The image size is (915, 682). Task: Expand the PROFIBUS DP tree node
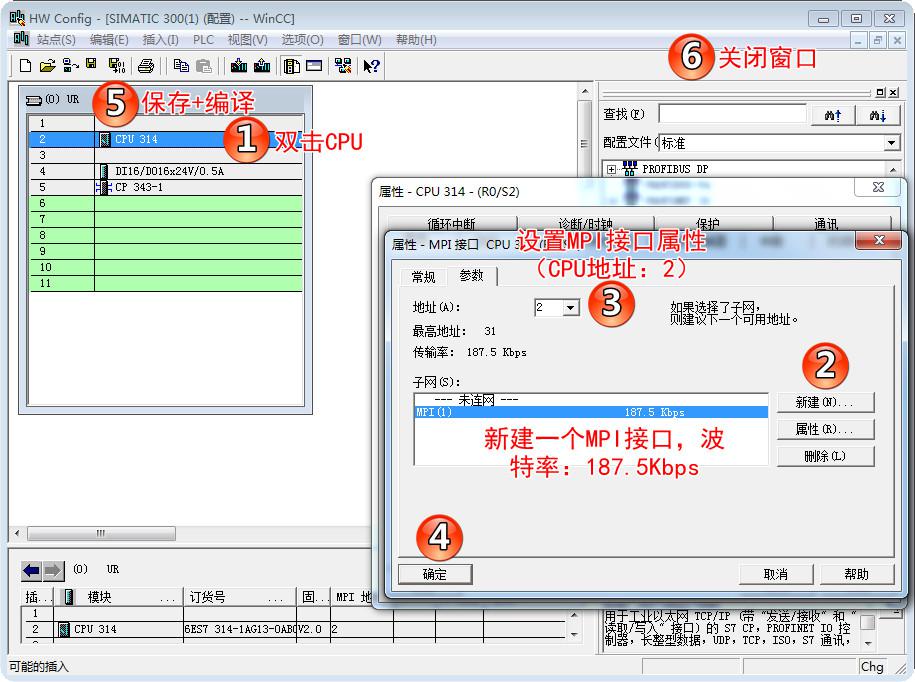(x=611, y=169)
